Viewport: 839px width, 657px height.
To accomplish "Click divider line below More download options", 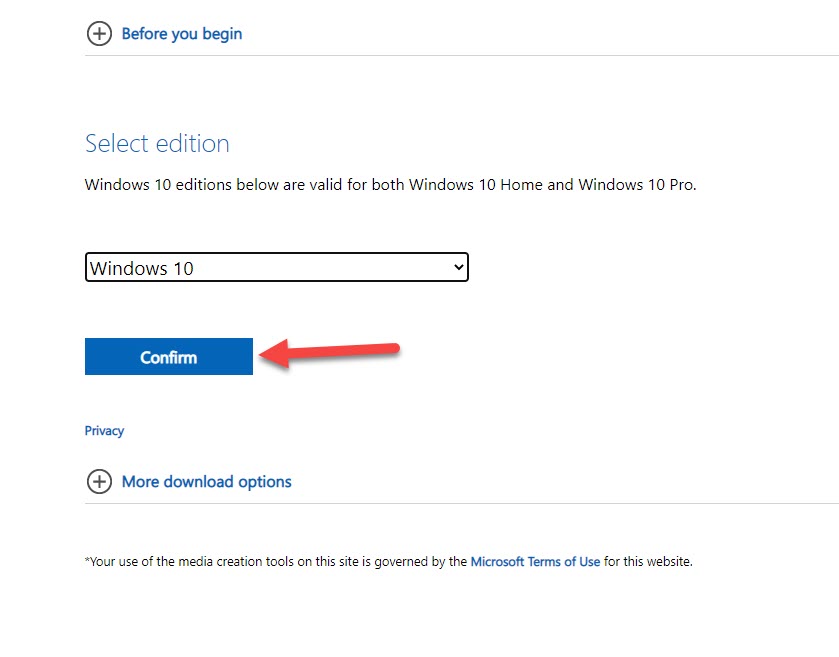I will 460,504.
